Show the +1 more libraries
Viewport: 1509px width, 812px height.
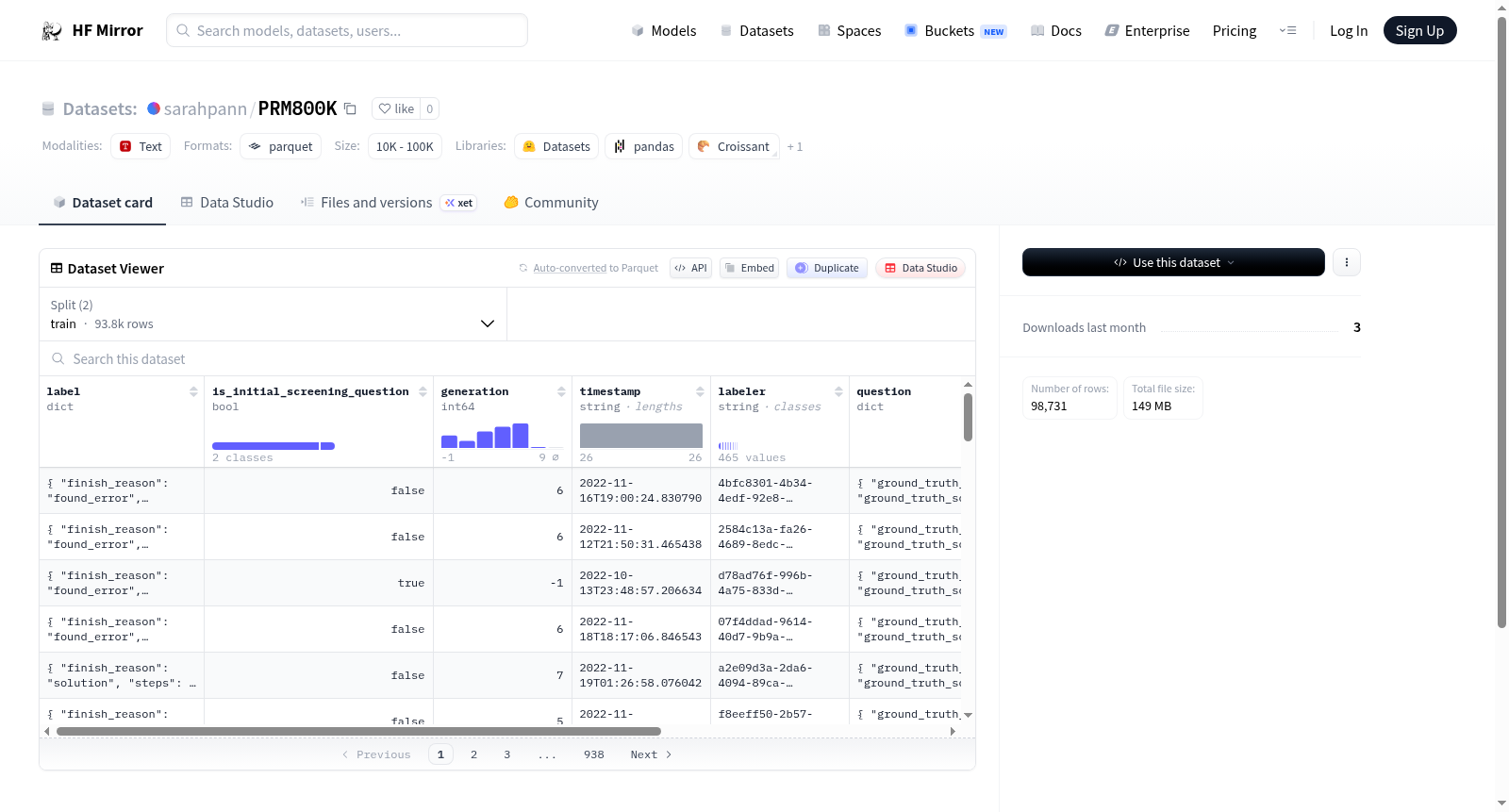click(795, 146)
